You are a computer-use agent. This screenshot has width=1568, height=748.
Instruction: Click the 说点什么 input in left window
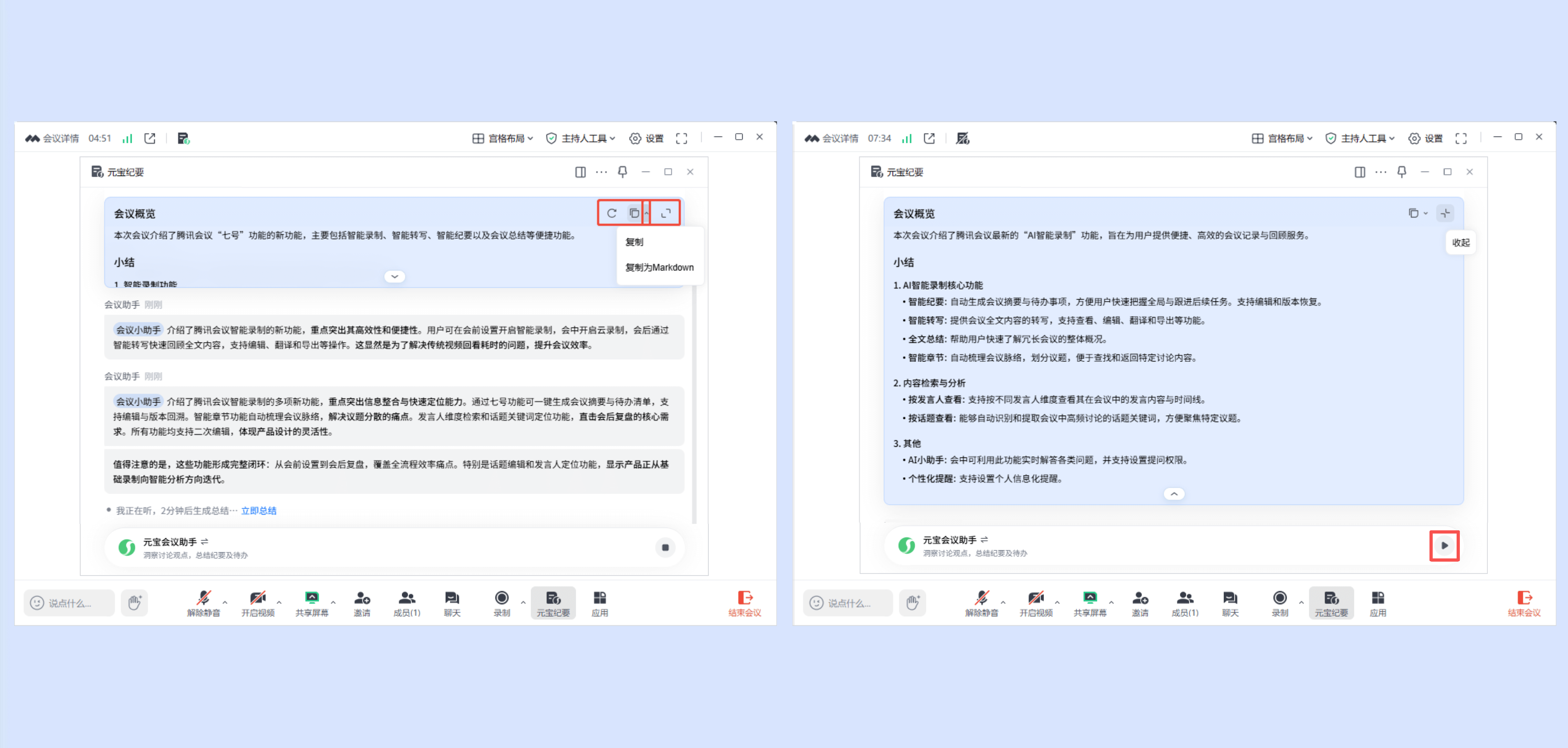tap(69, 603)
